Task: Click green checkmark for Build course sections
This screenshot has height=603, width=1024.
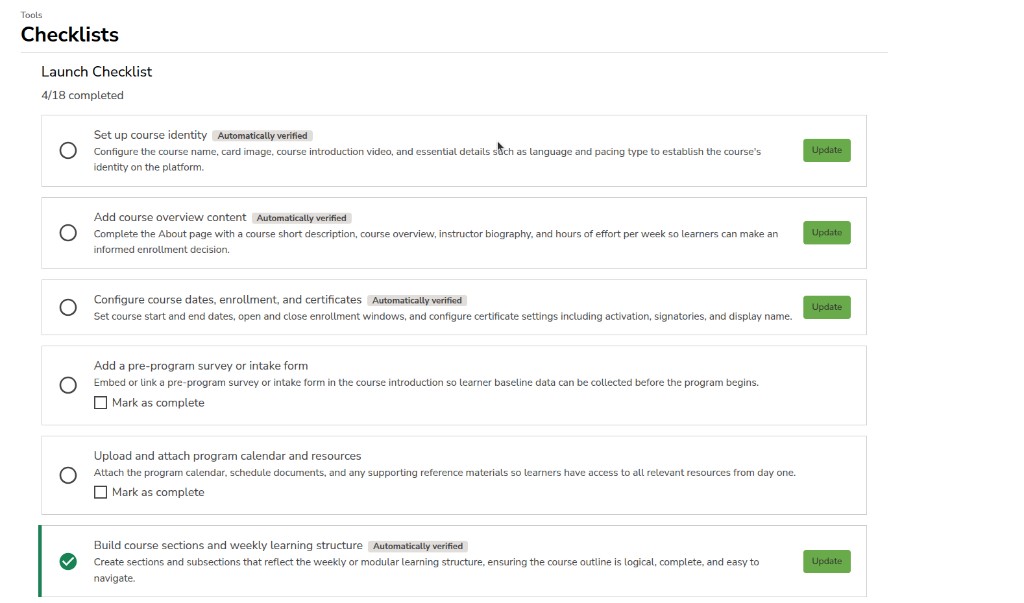Action: 68,562
